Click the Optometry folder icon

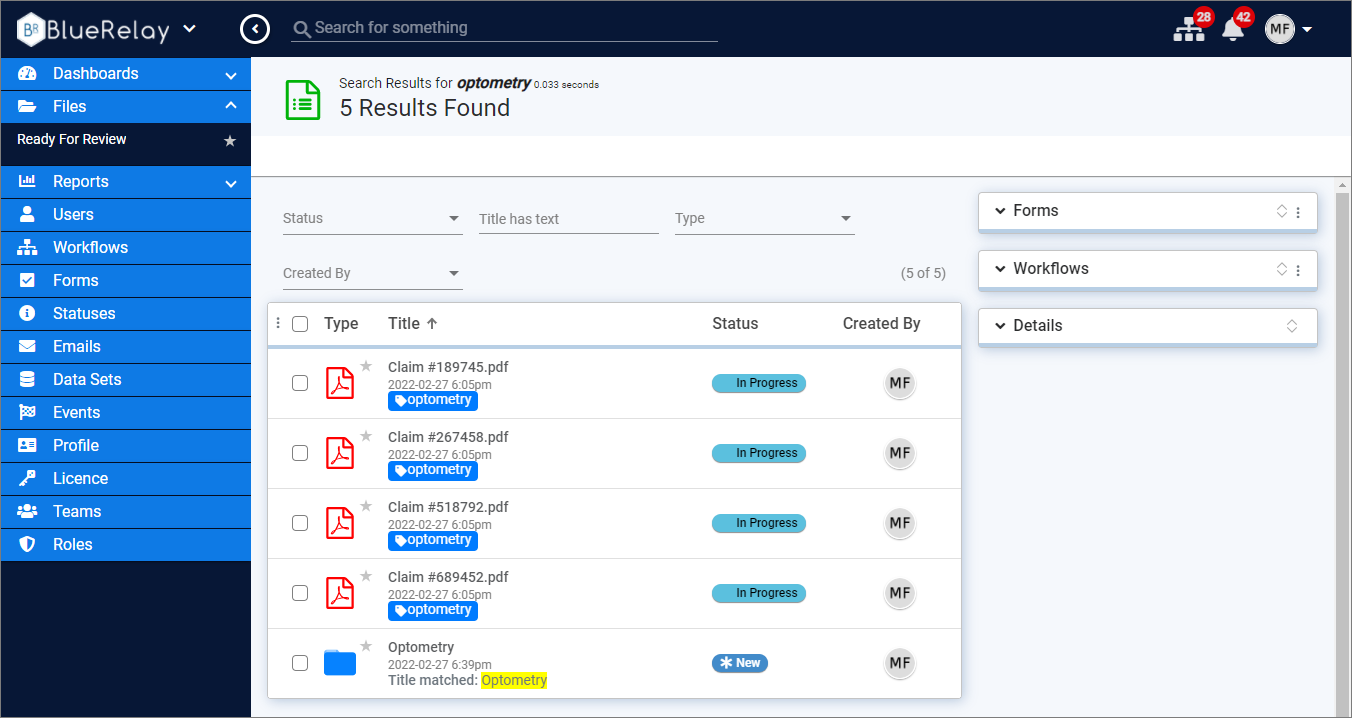(340, 662)
